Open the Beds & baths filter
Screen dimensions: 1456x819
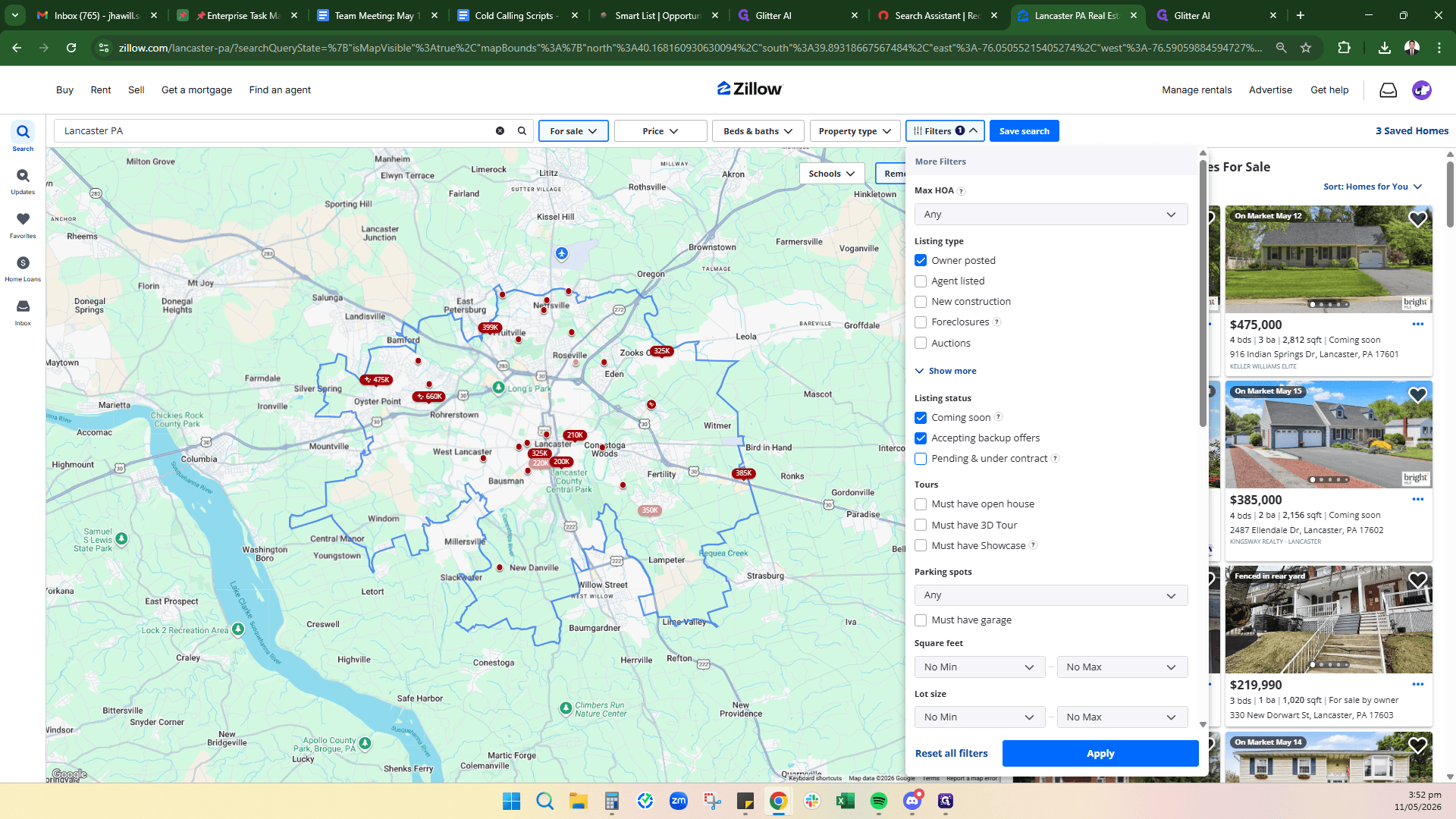(x=758, y=131)
